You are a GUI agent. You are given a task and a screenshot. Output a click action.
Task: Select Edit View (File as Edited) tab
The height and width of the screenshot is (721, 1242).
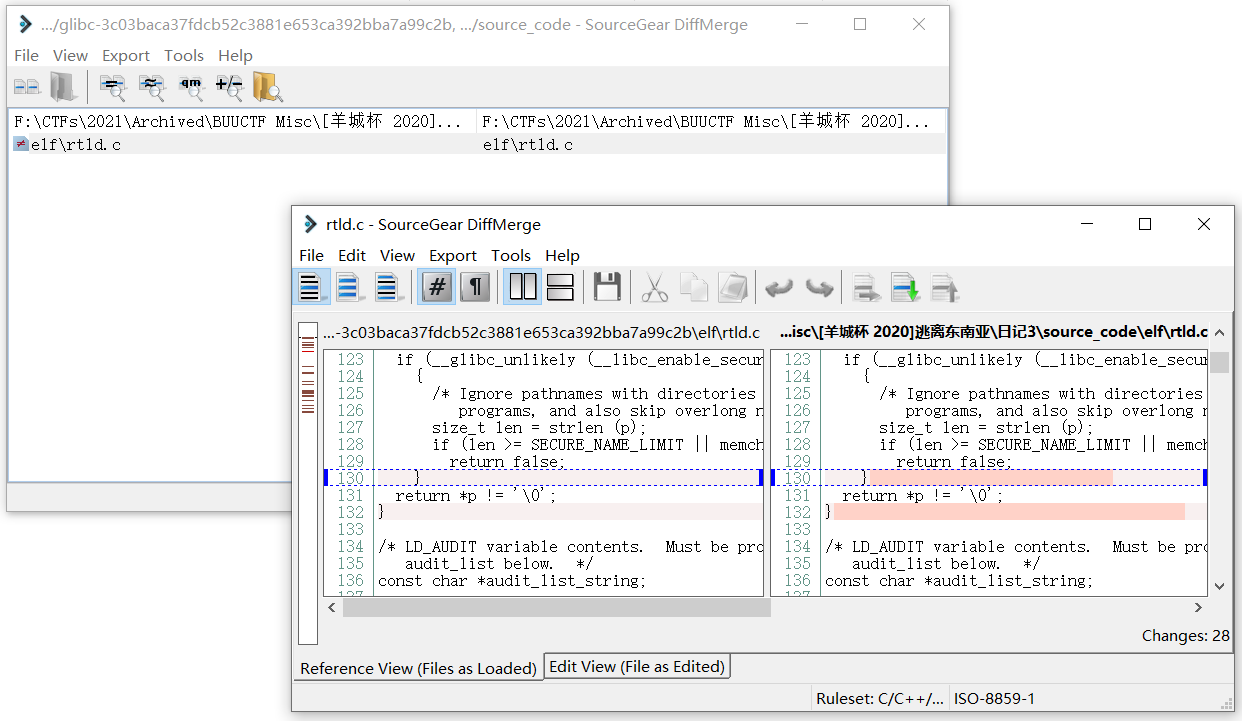click(x=637, y=666)
